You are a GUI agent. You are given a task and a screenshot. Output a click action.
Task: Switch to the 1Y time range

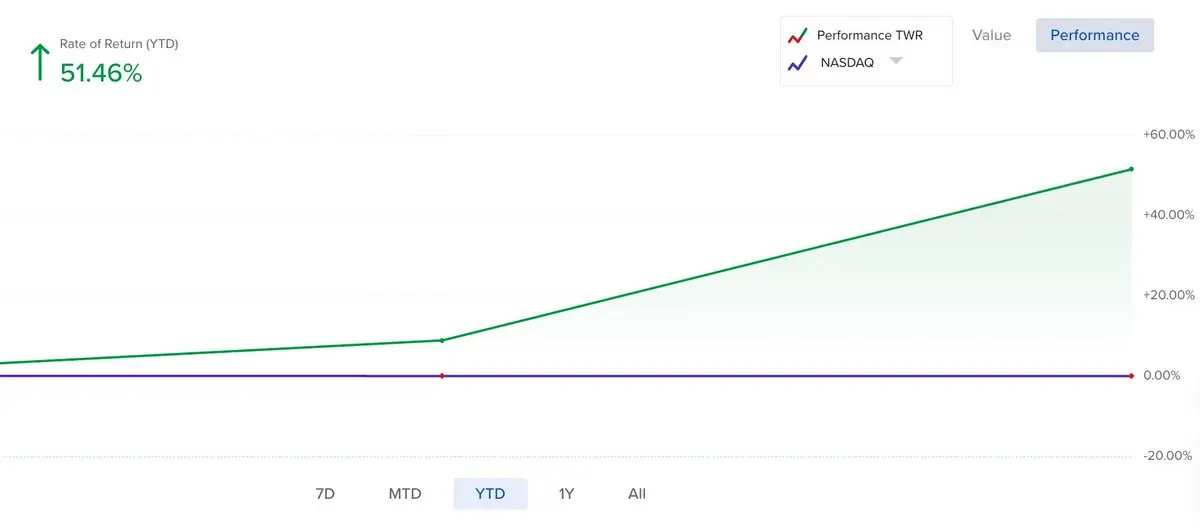[567, 494]
